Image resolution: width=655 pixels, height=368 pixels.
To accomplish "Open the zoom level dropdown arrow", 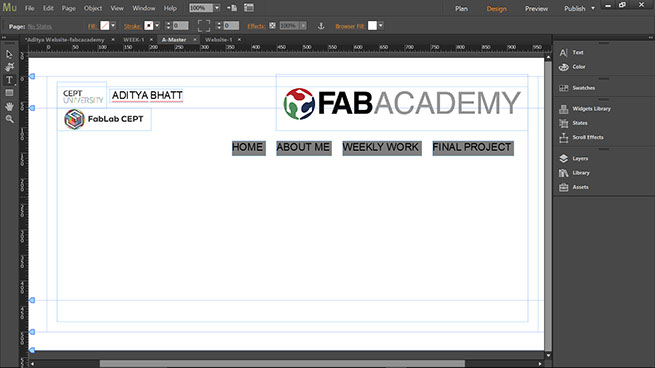I will click(217, 8).
